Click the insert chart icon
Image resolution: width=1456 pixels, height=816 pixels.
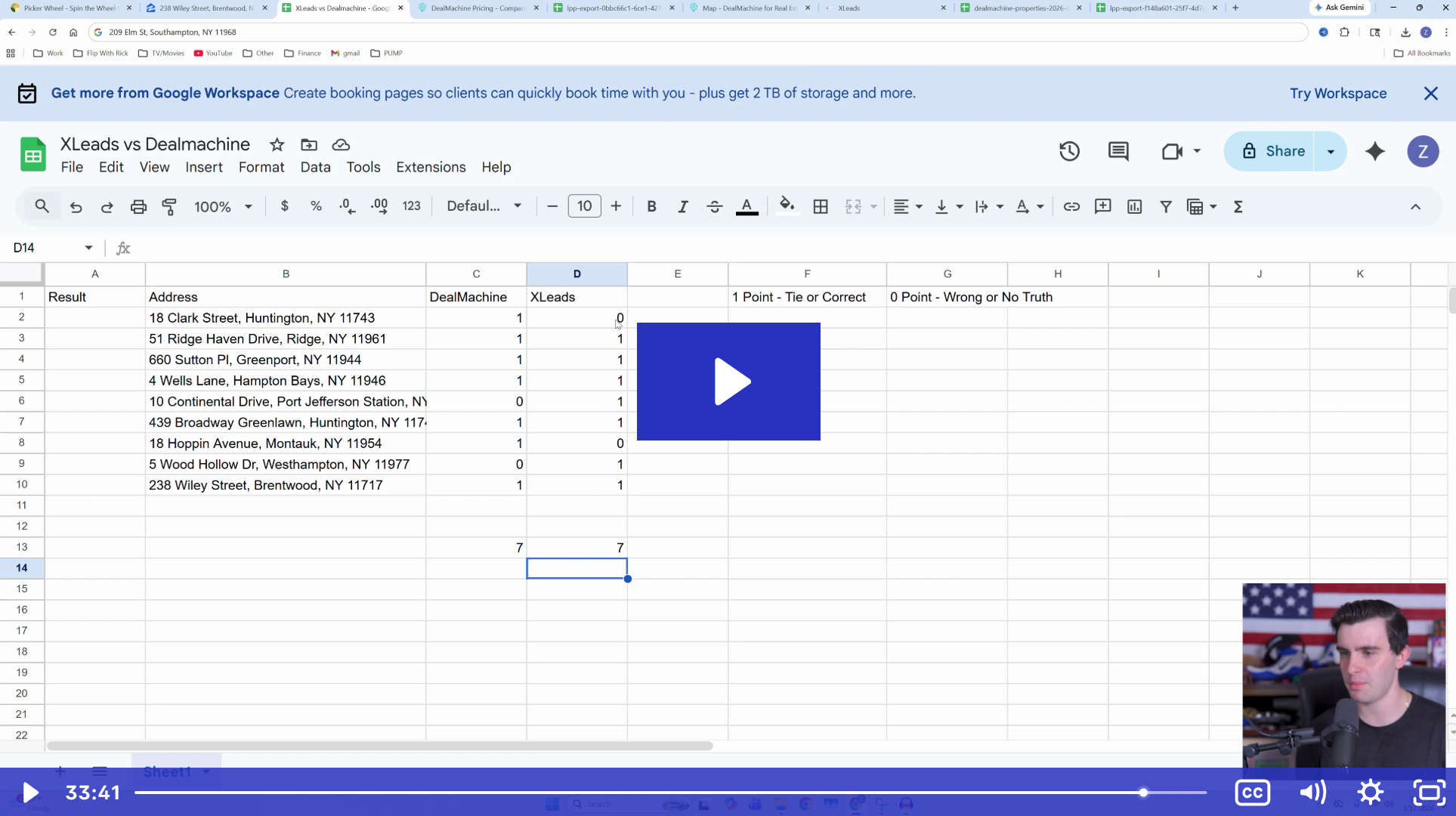[x=1134, y=206]
